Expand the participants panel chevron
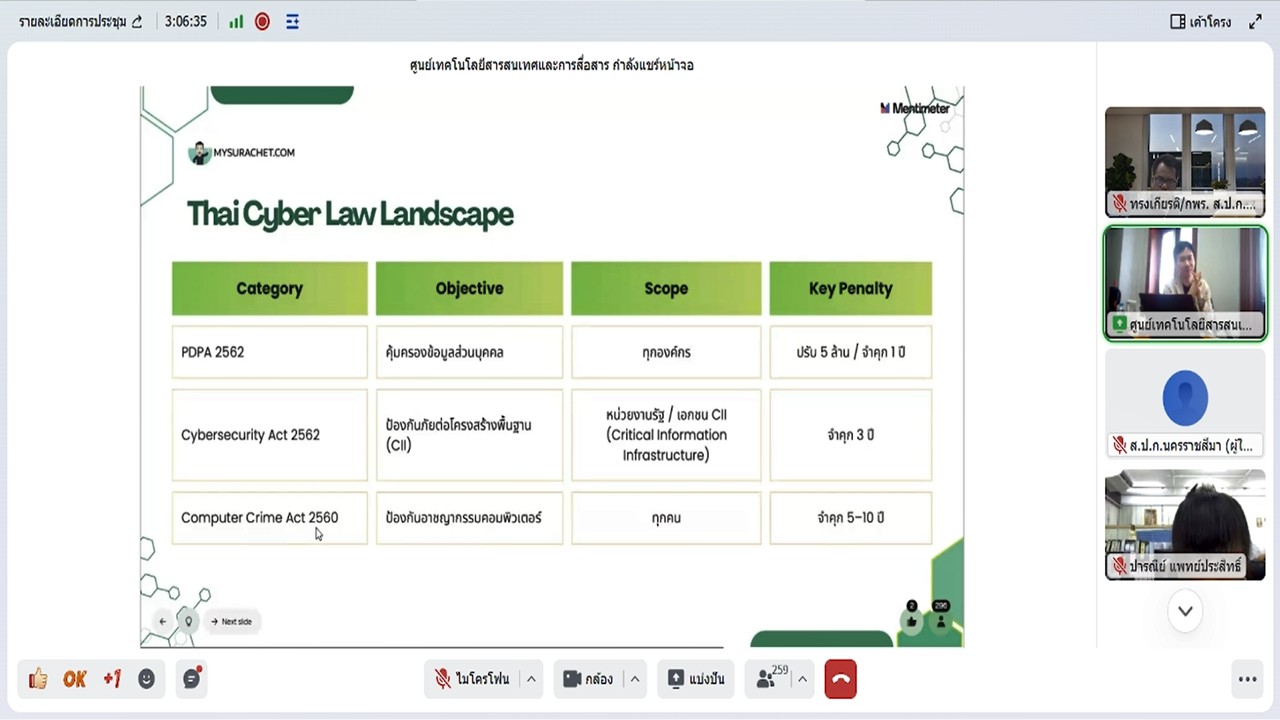The image size is (1280, 720). (x=802, y=679)
